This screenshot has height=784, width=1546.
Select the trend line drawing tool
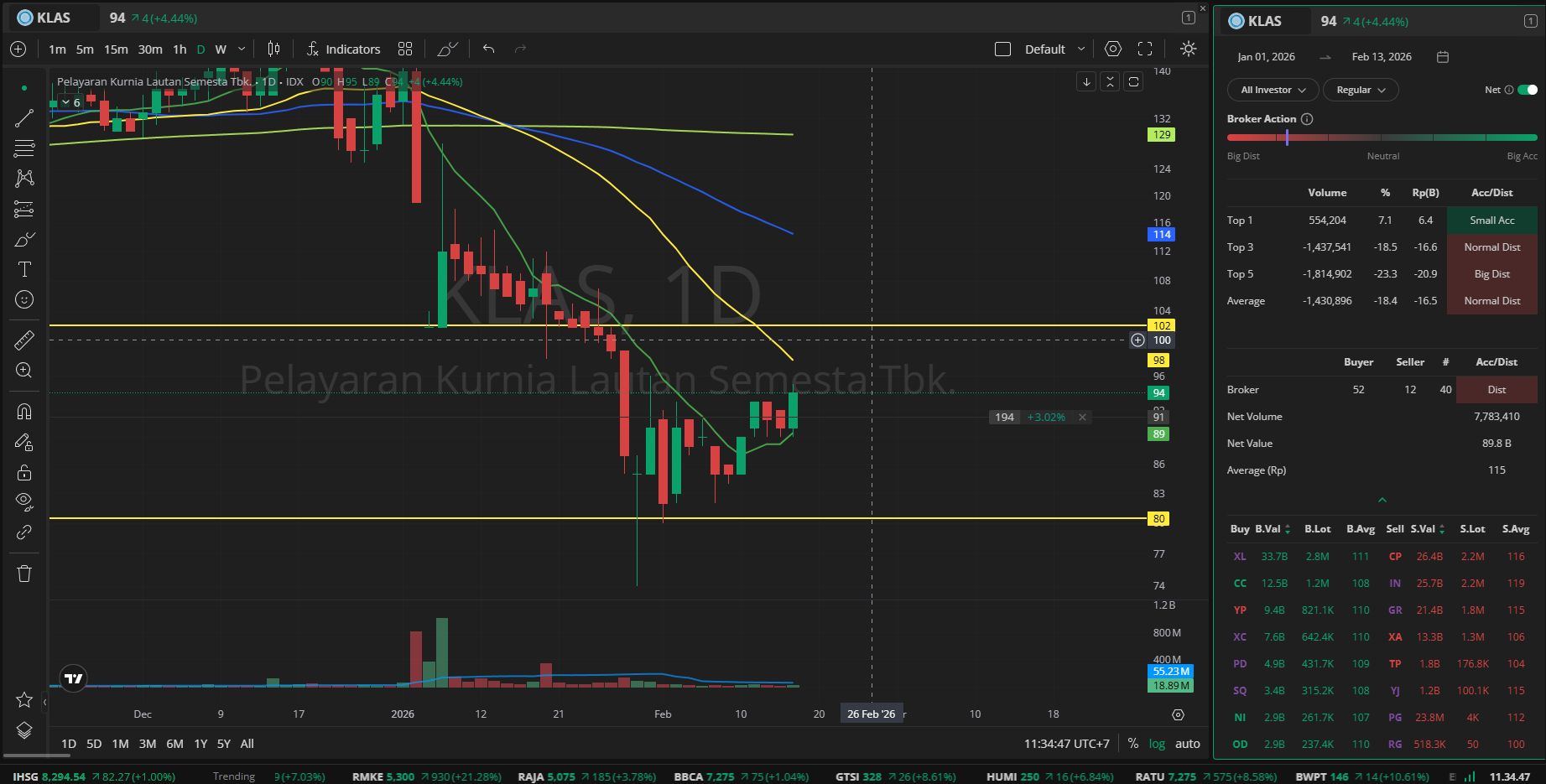tap(24, 118)
